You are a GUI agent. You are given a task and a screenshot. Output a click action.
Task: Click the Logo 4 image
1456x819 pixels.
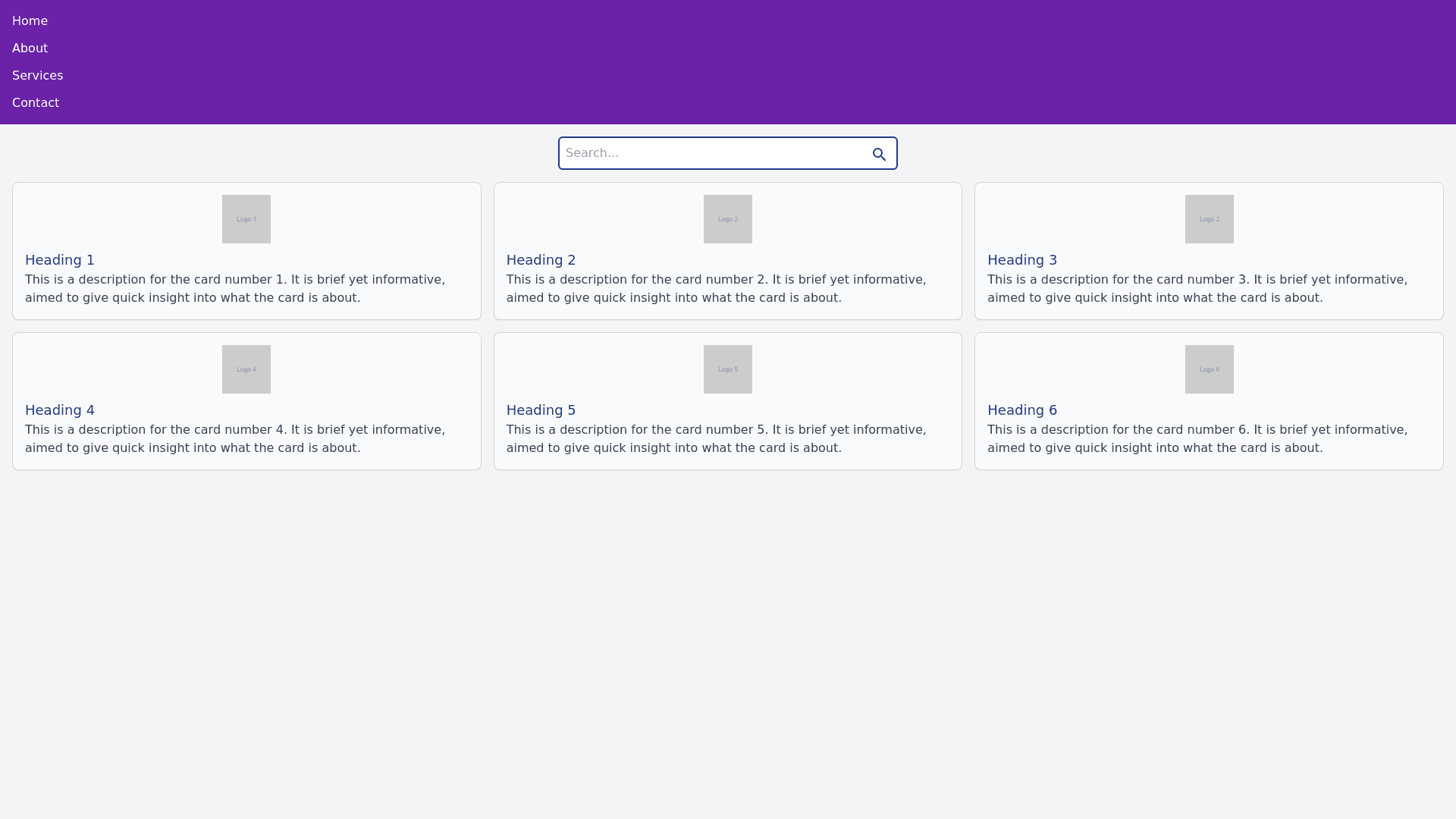point(246,369)
